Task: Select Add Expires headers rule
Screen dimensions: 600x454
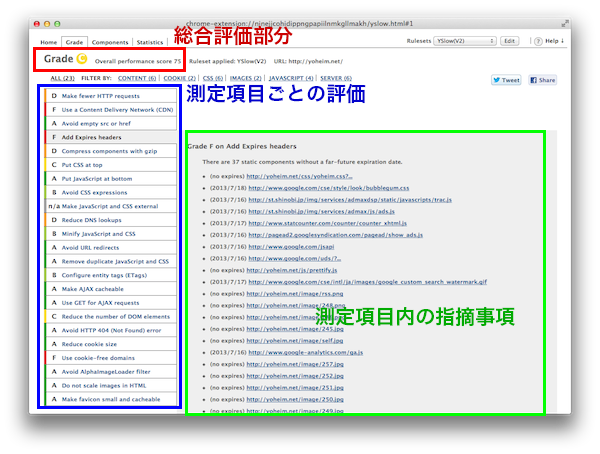Action: (x=111, y=137)
